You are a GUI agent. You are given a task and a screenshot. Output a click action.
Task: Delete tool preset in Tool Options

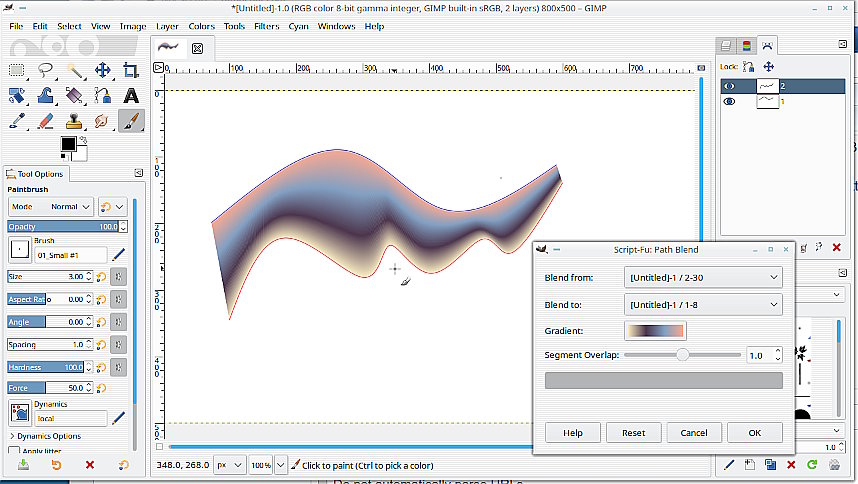tap(90, 465)
